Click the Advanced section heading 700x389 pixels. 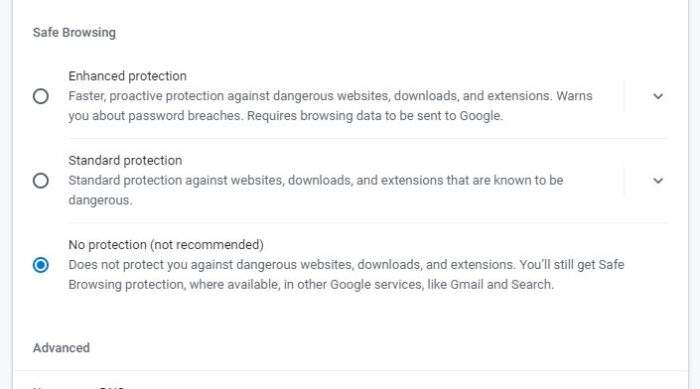tap(61, 348)
